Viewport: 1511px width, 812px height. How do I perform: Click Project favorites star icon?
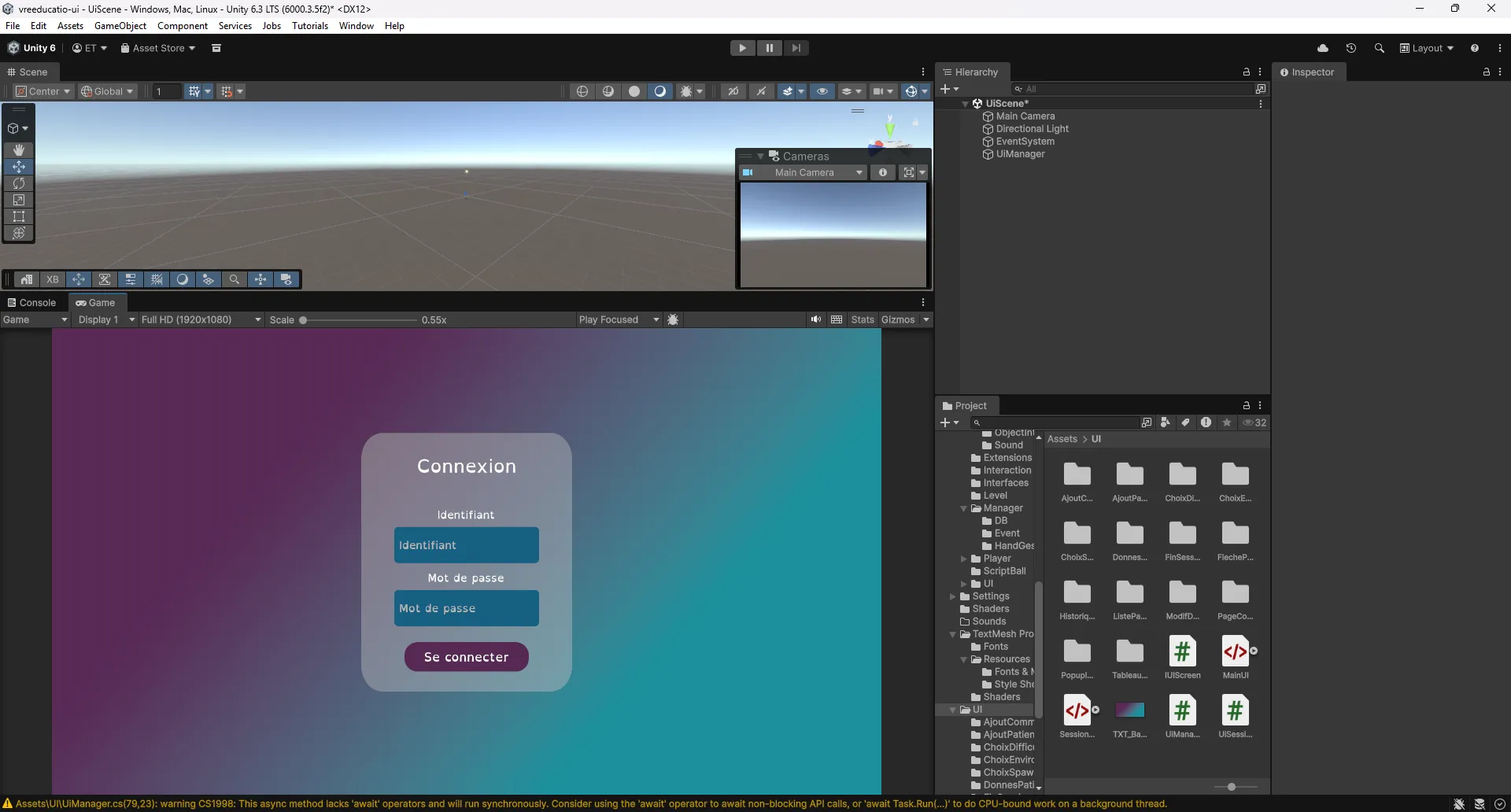click(1227, 423)
